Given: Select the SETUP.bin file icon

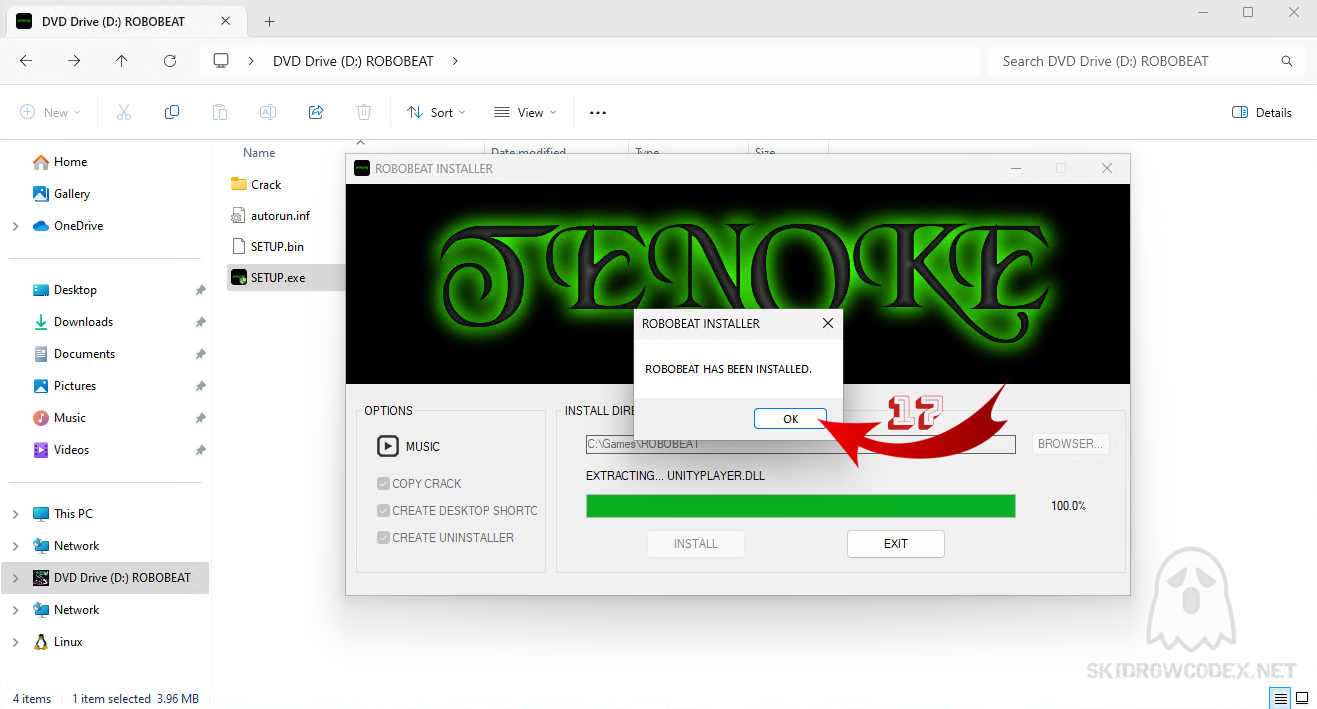Looking at the screenshot, I should [238, 246].
